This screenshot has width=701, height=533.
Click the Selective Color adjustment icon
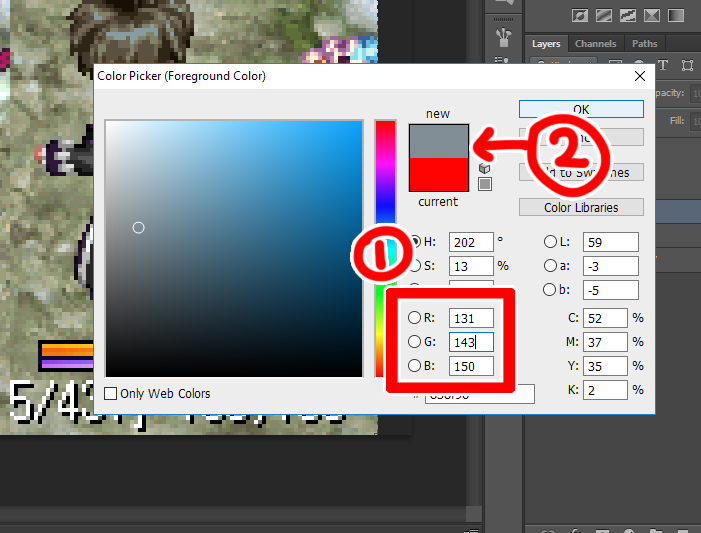pyautogui.click(x=652, y=16)
